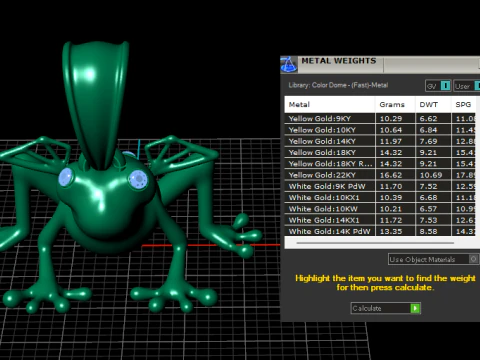Click the SPG column header
The width and height of the screenshot is (480, 360).
pyautogui.click(x=464, y=105)
